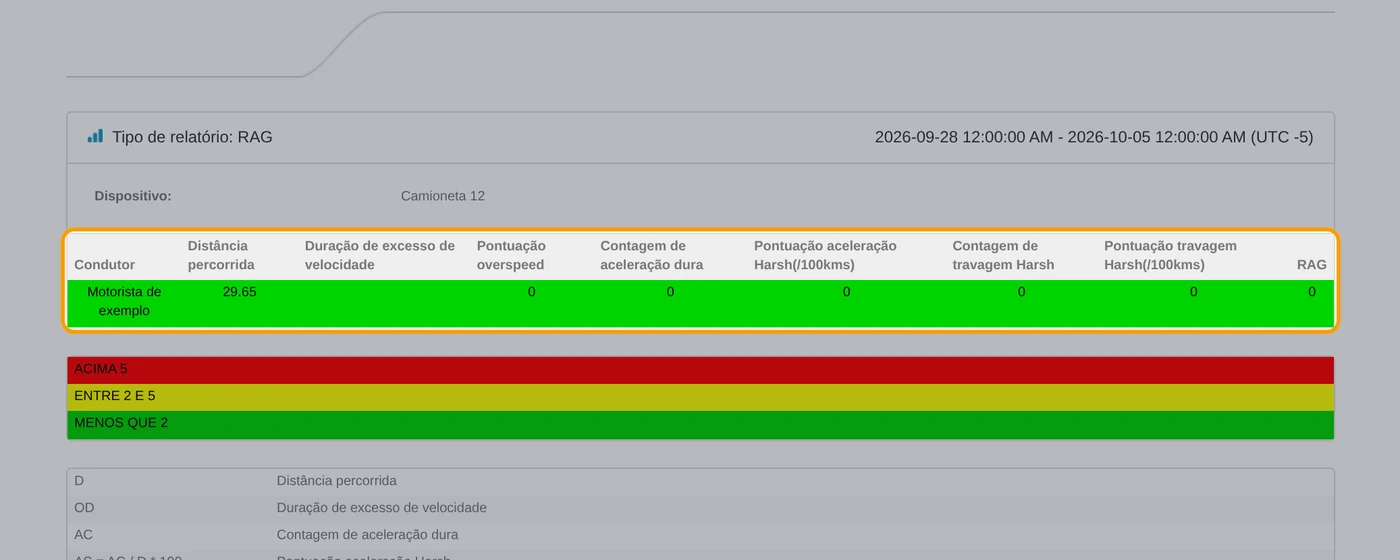
Task: Click 'Pontuação travagem Harsh(/100kms)' header
Action: (x=1171, y=255)
